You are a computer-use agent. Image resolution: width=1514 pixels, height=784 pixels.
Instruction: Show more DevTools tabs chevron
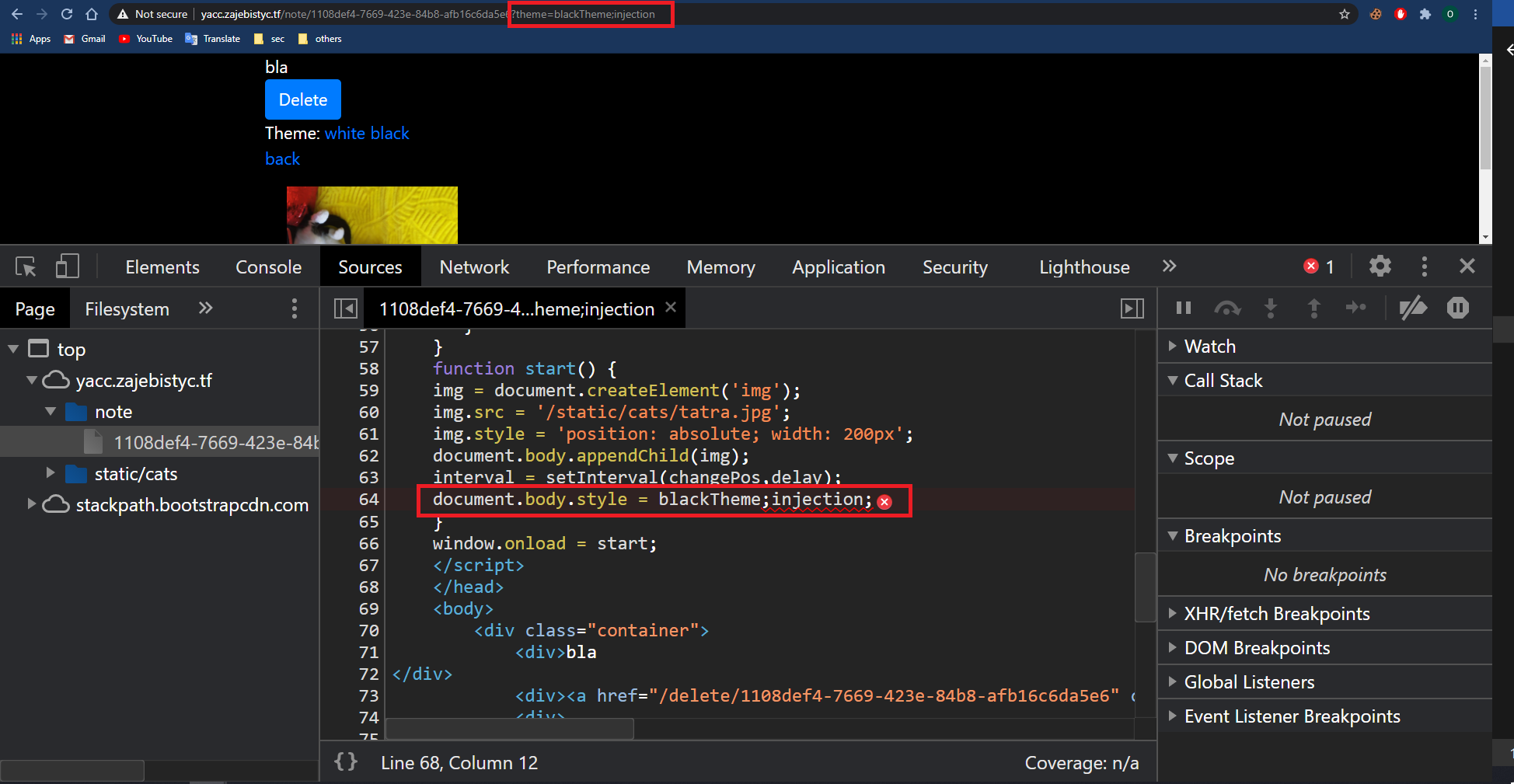coord(1169,267)
